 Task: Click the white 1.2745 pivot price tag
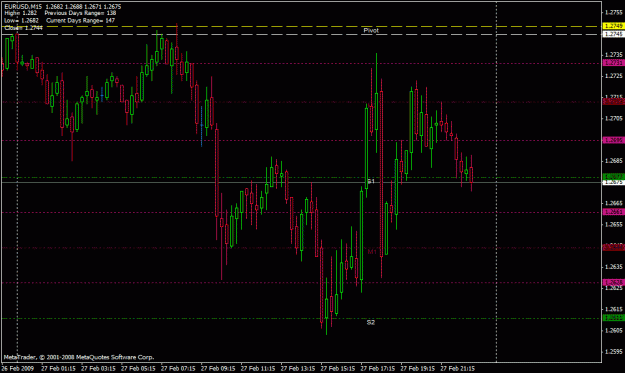613,34
